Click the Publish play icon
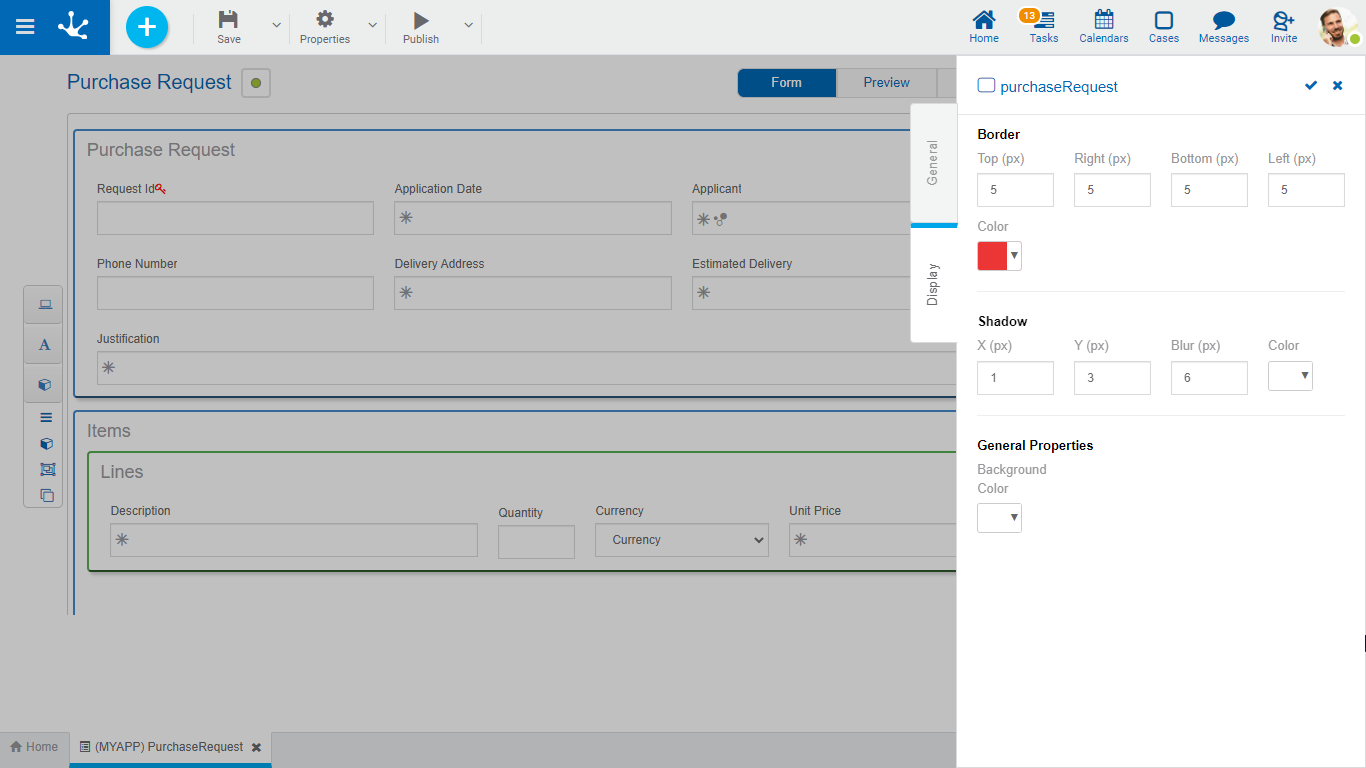Image resolution: width=1366 pixels, height=768 pixels. pos(421,20)
